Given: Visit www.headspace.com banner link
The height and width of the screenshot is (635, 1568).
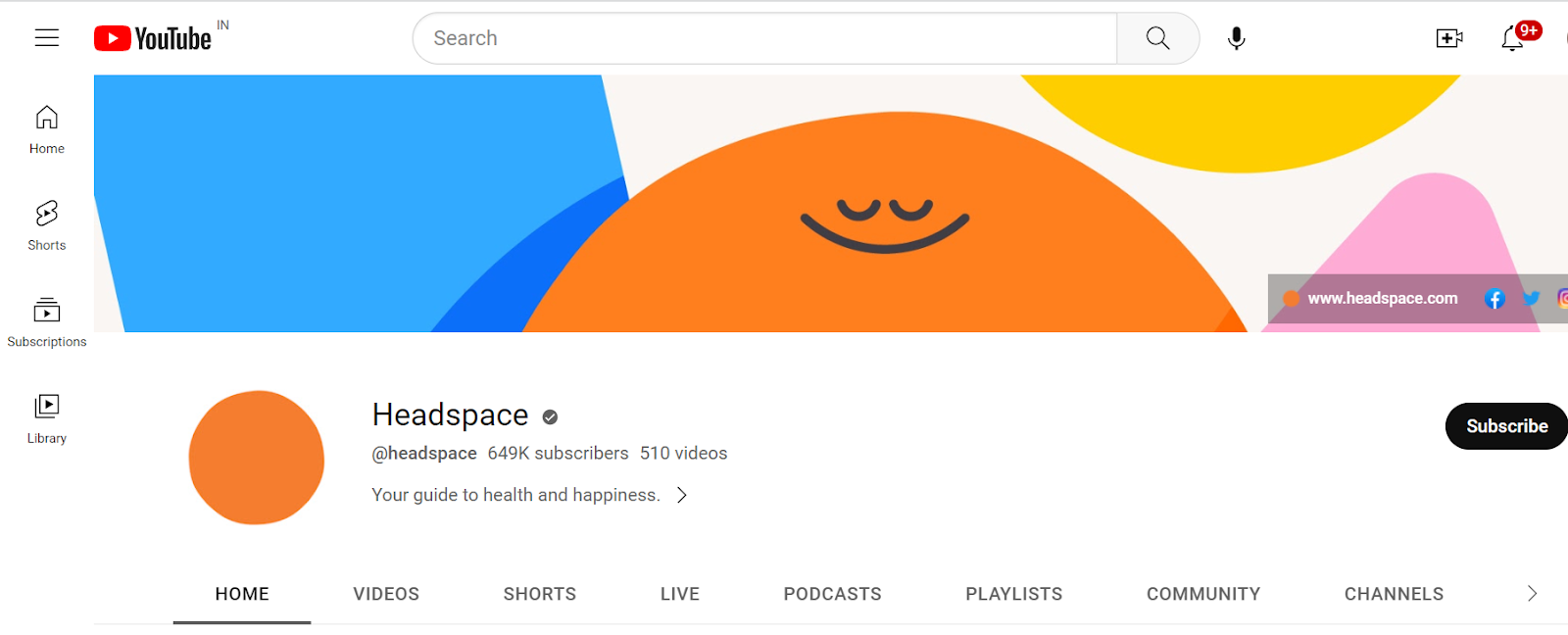Looking at the screenshot, I should [x=1382, y=299].
